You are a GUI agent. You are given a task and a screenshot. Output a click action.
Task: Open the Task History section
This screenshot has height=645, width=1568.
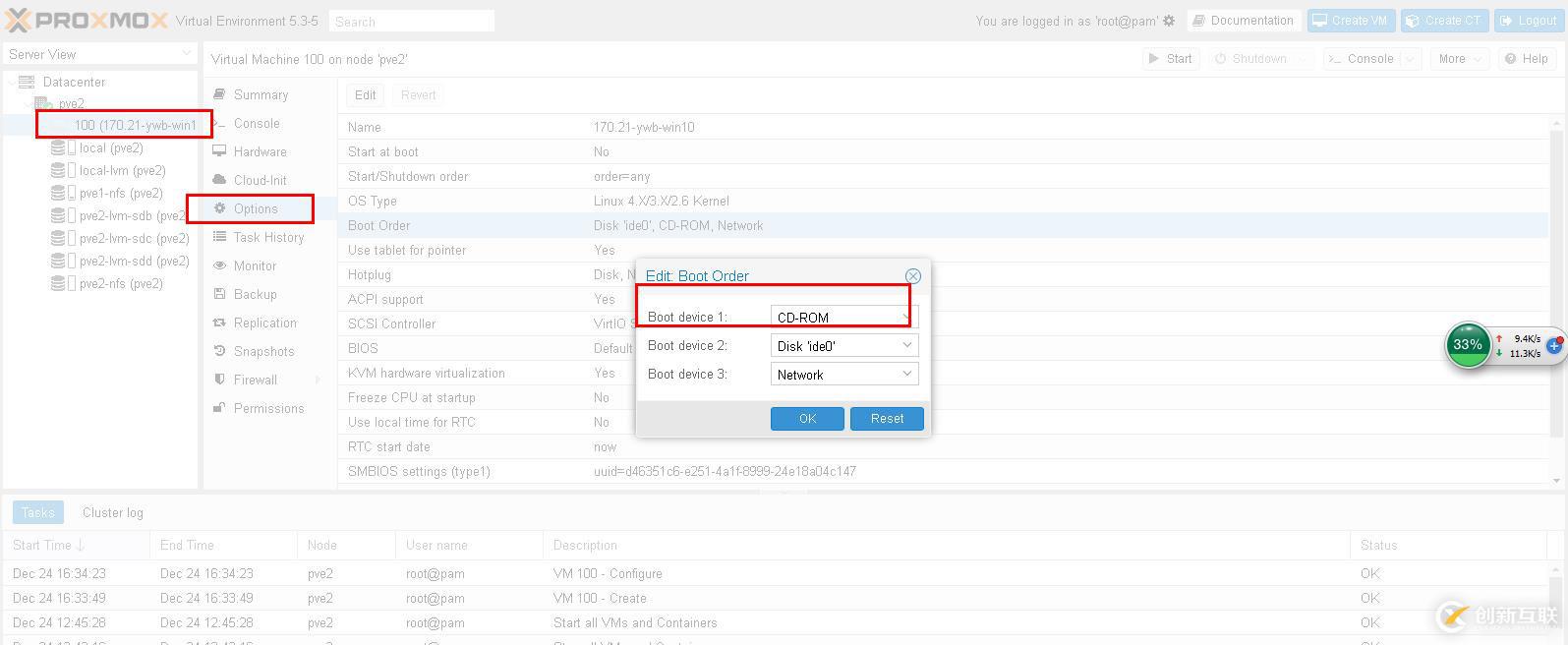pos(269,237)
